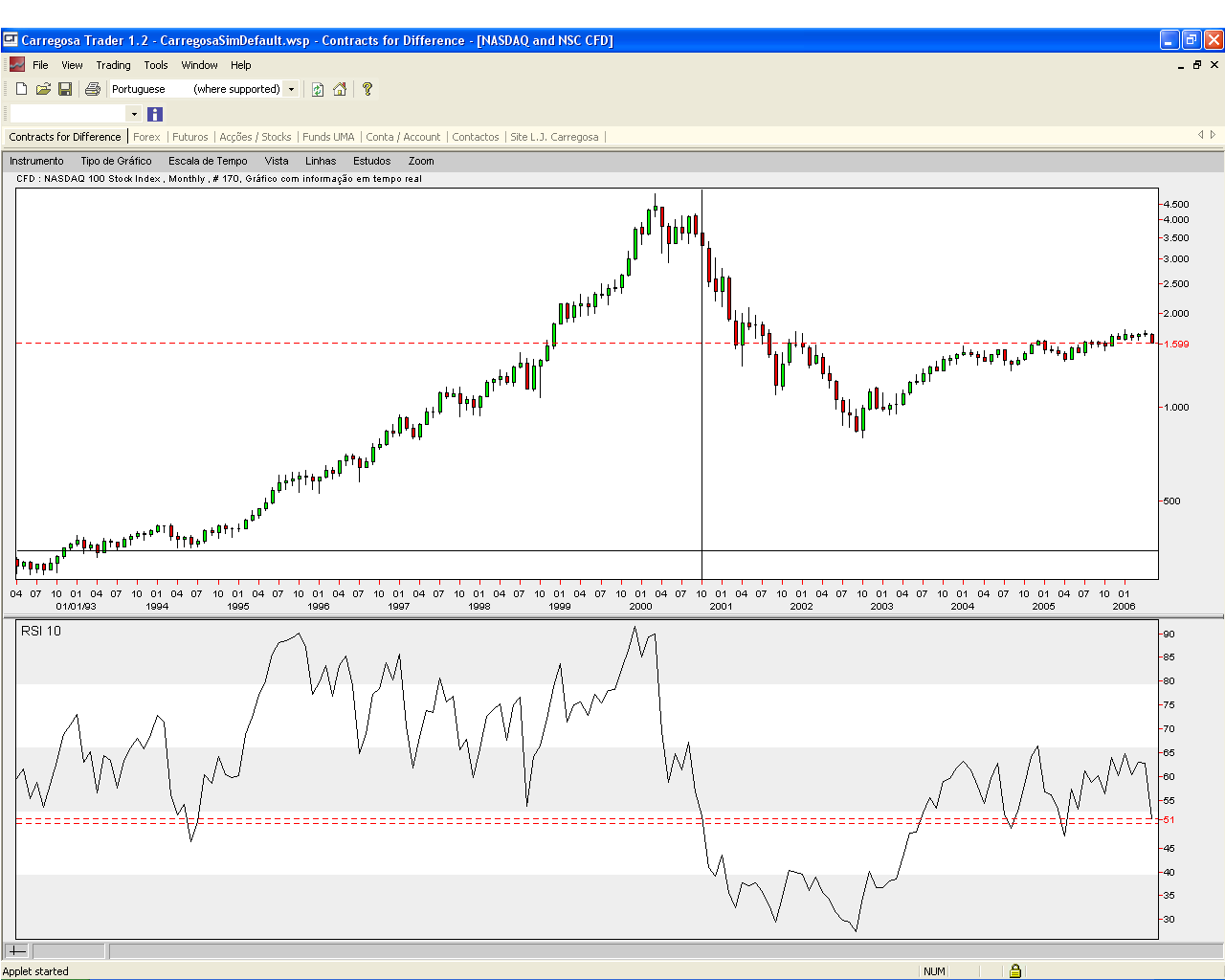Viewport: 1225px width, 980px height.
Task: Switch to the Futuros tab
Action: coord(190,137)
